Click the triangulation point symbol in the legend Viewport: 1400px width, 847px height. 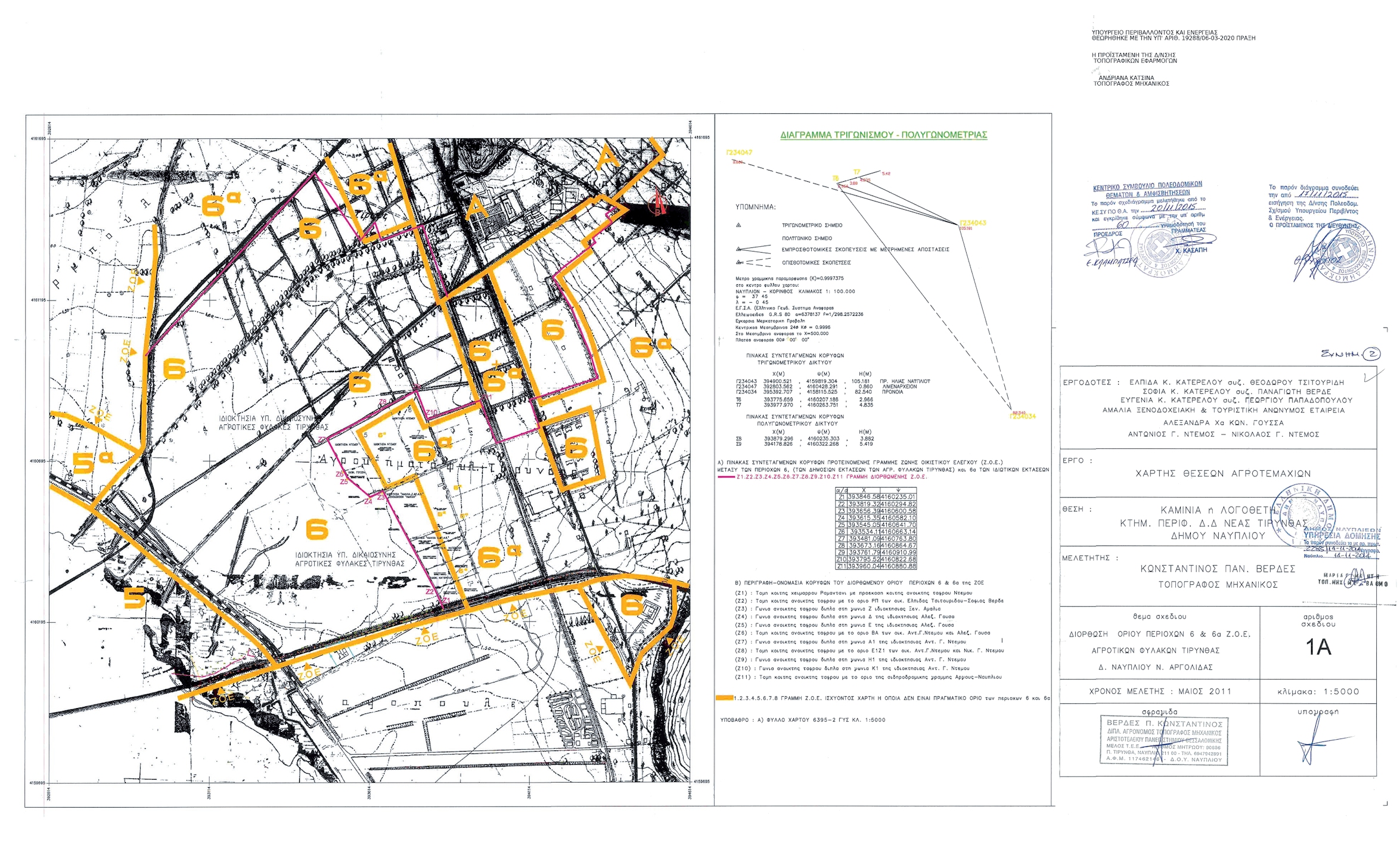click(738, 225)
